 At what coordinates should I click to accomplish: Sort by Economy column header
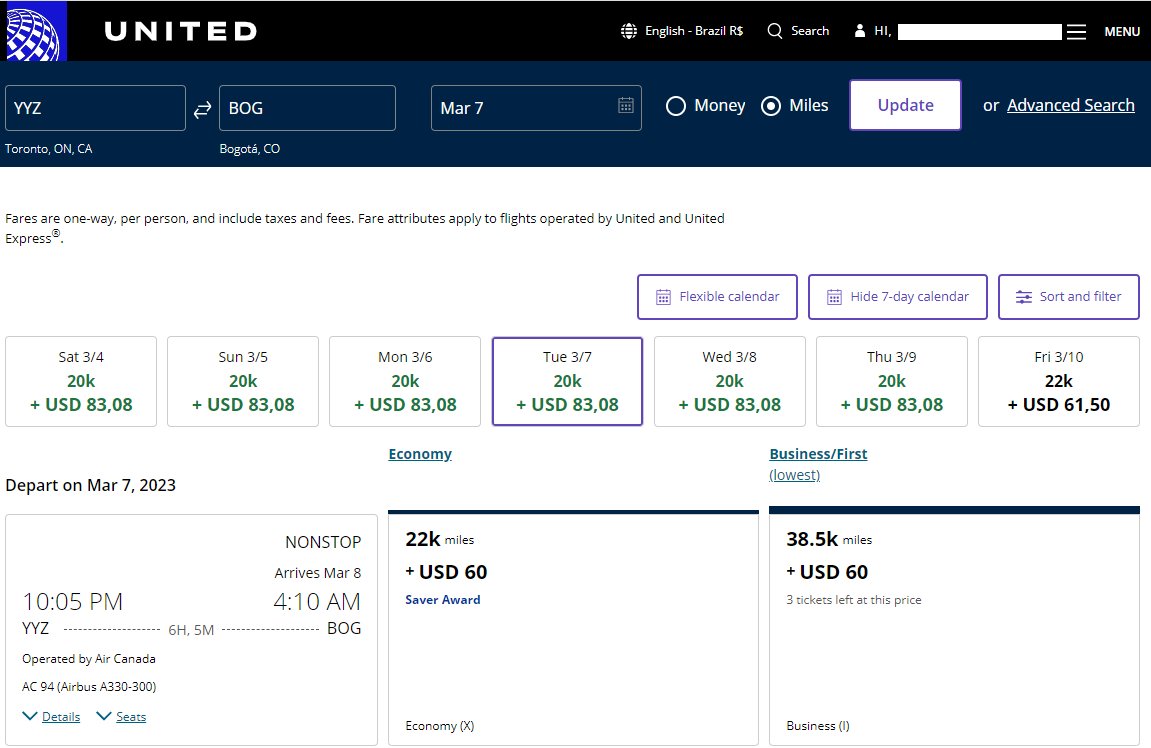click(420, 454)
